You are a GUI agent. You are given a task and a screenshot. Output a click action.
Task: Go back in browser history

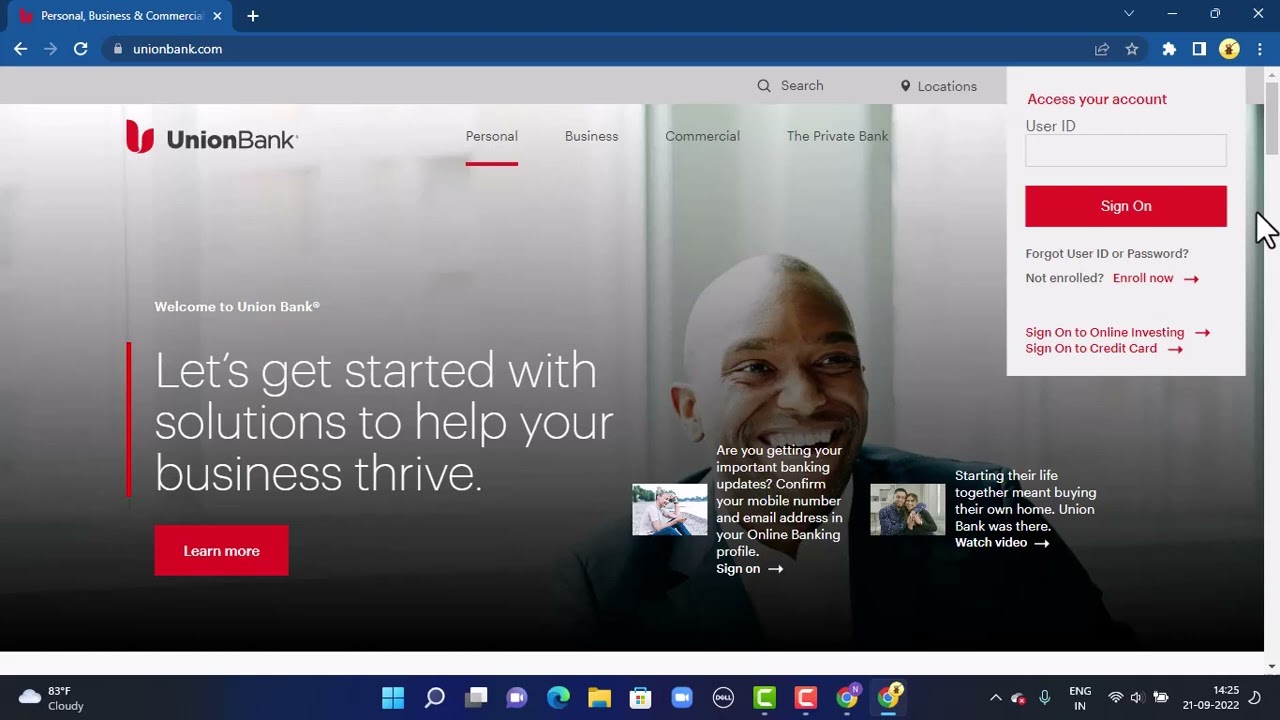click(20, 49)
